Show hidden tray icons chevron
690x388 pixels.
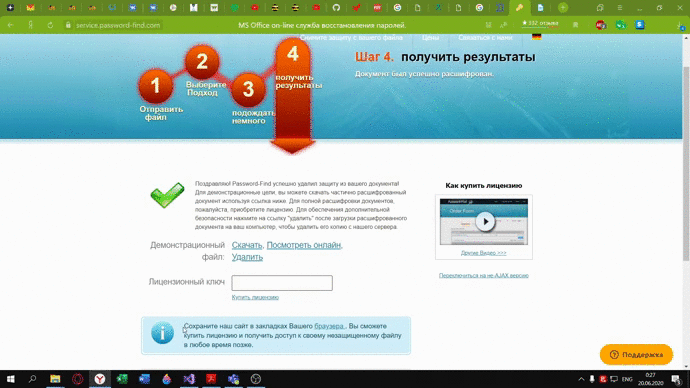pyautogui.click(x=581, y=379)
